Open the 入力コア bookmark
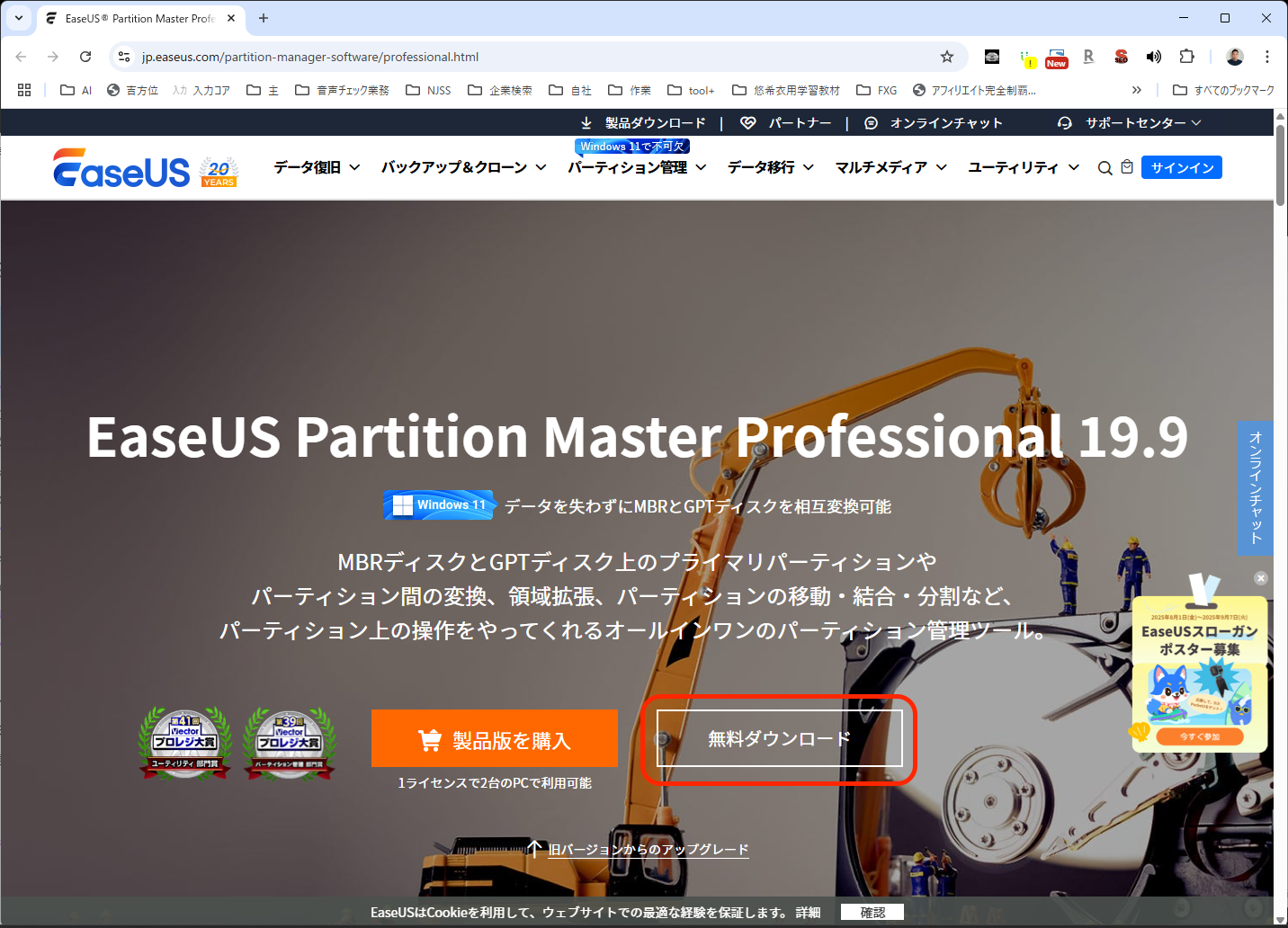 tap(201, 90)
